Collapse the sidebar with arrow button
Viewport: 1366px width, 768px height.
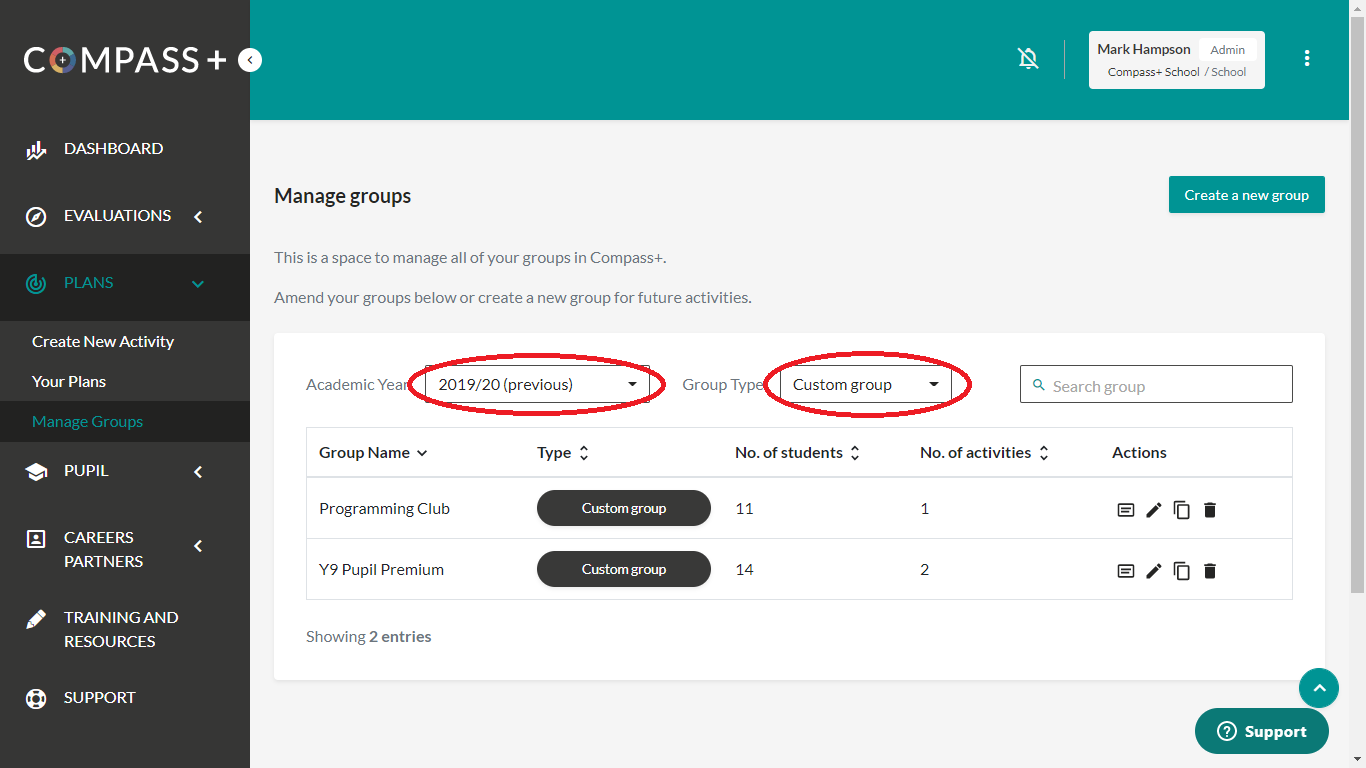250,60
